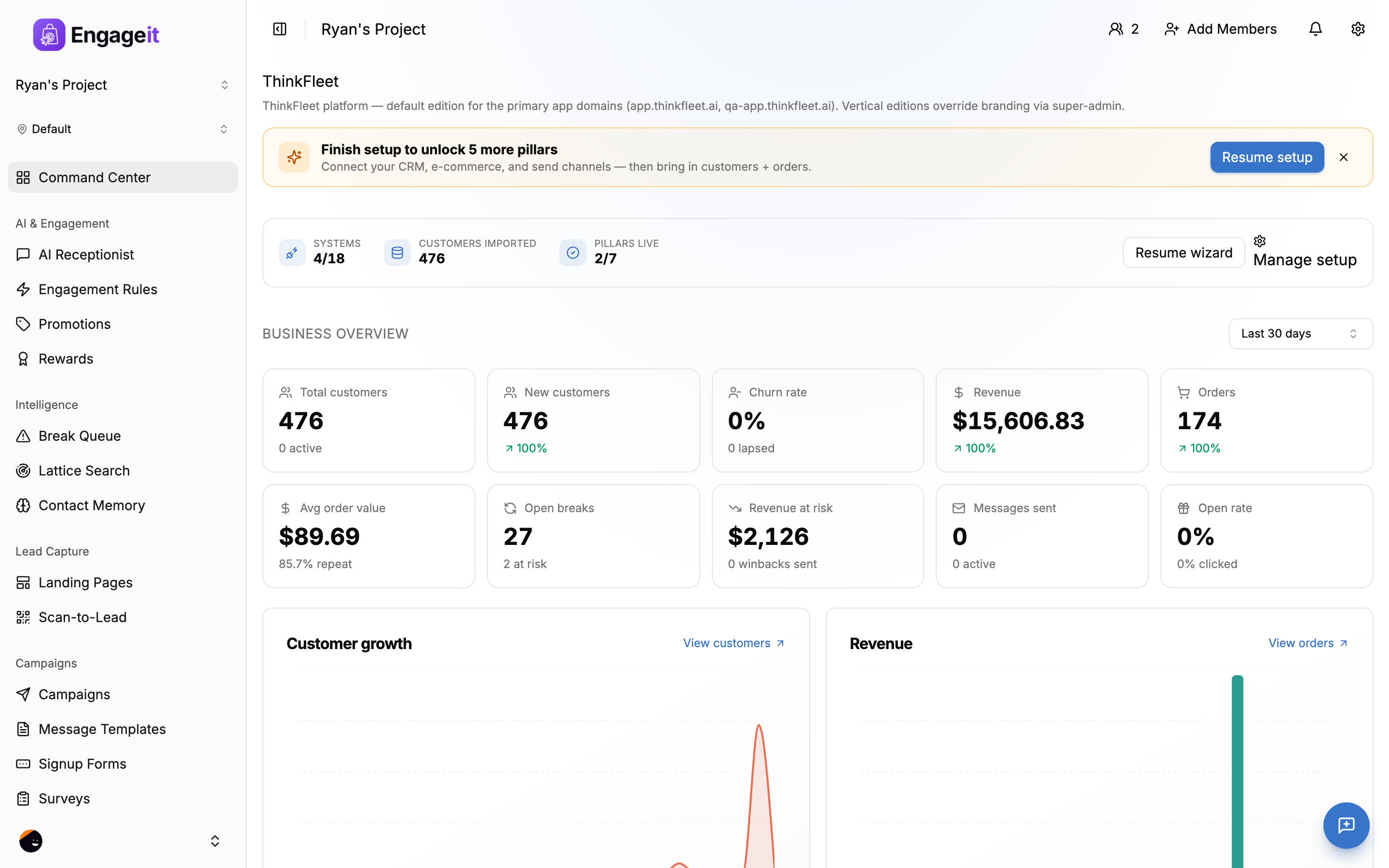The height and width of the screenshot is (868, 1389).
Task: Click the Ryan's Project header title
Action: [373, 29]
